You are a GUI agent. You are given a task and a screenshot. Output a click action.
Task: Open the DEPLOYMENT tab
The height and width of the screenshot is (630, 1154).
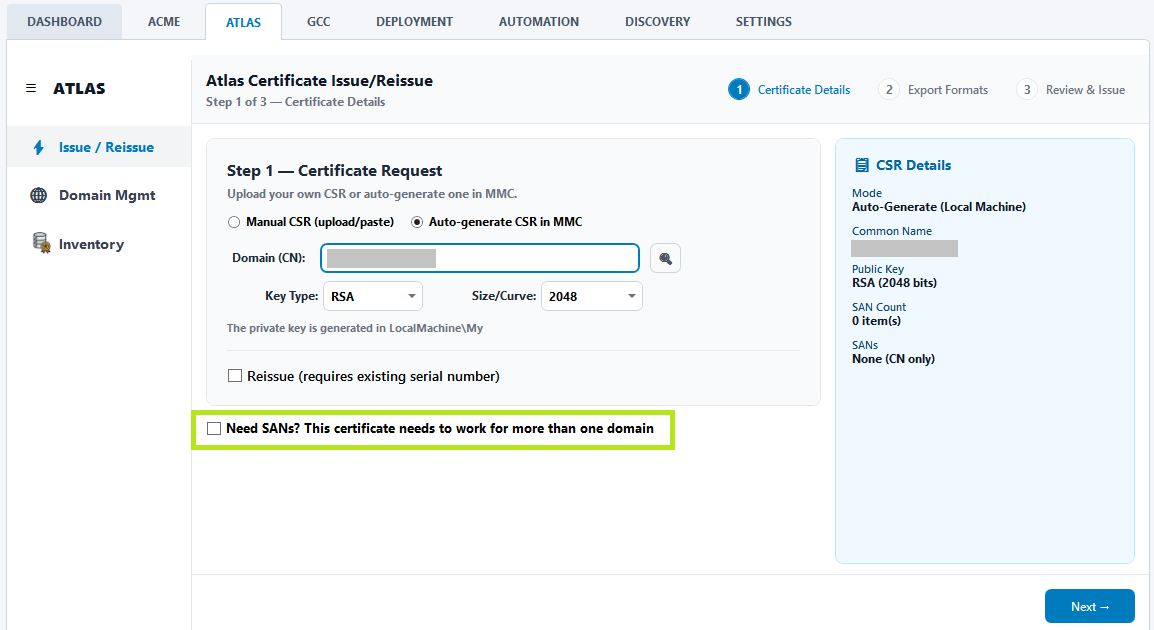414,21
